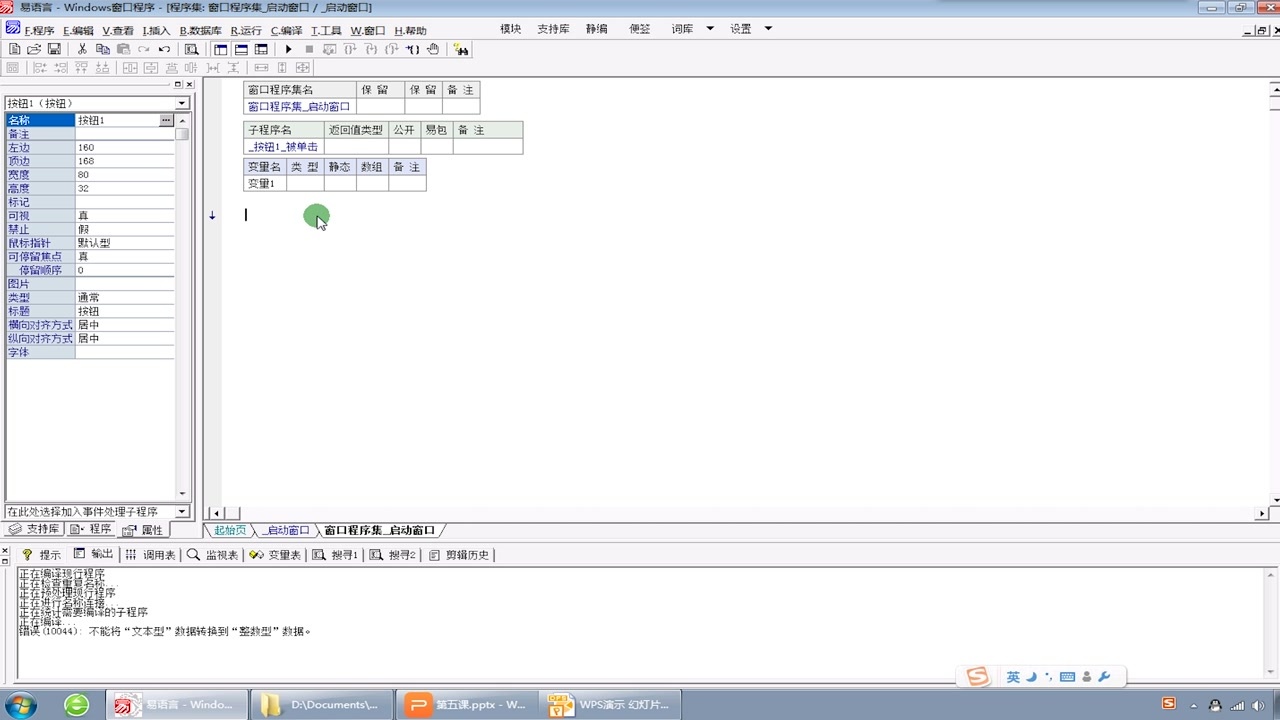Expand the 词库 dropdown arrow

[710, 29]
